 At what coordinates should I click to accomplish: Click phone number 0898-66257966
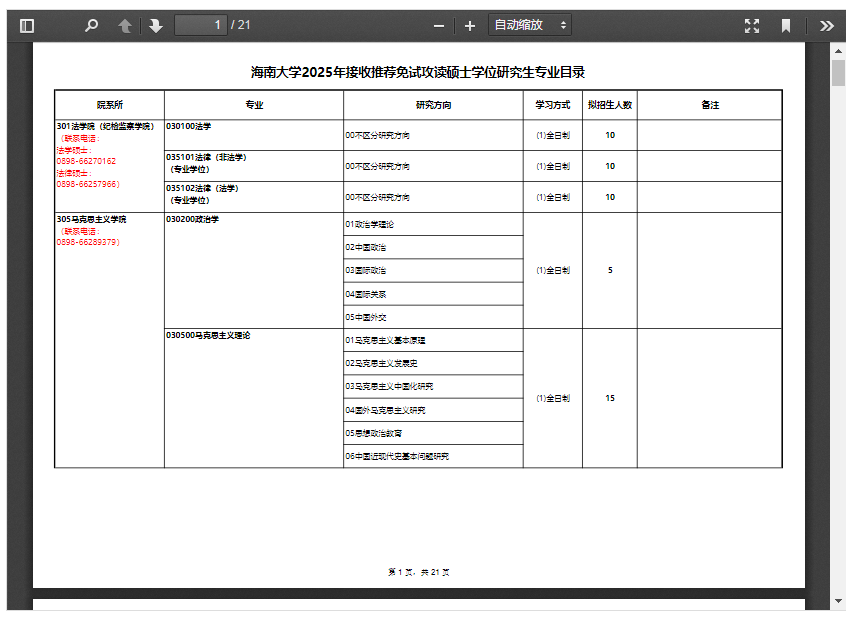coord(88,184)
